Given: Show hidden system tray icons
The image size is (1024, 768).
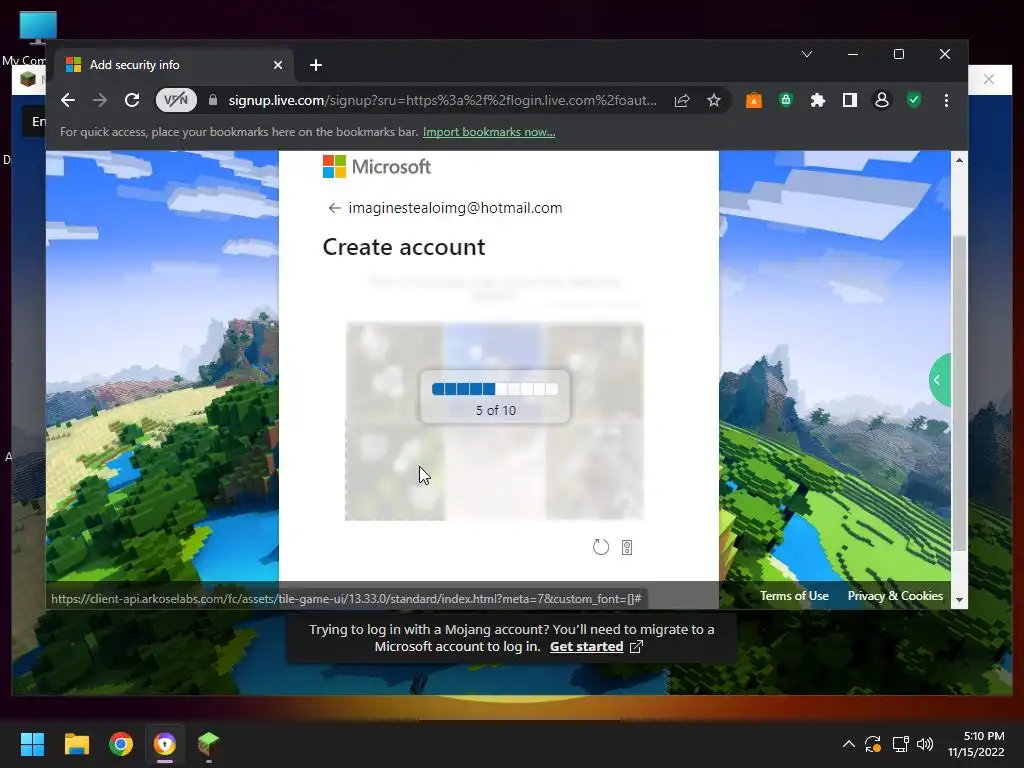Looking at the screenshot, I should 848,744.
